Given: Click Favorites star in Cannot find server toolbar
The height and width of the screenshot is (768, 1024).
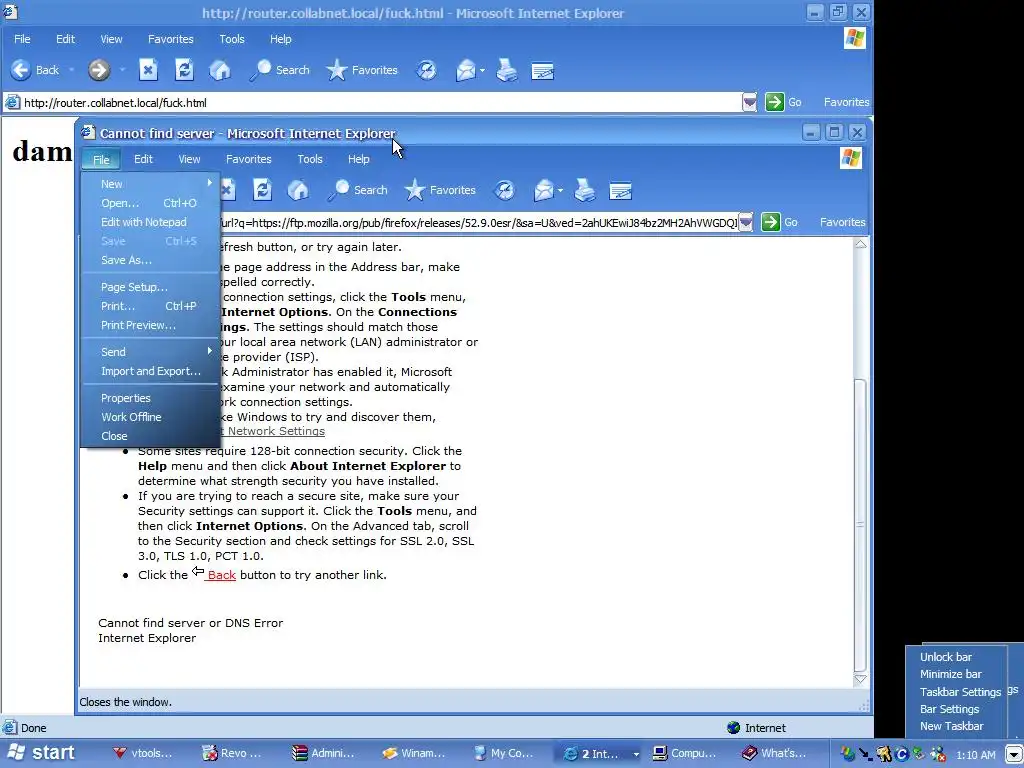Looking at the screenshot, I should point(440,190).
